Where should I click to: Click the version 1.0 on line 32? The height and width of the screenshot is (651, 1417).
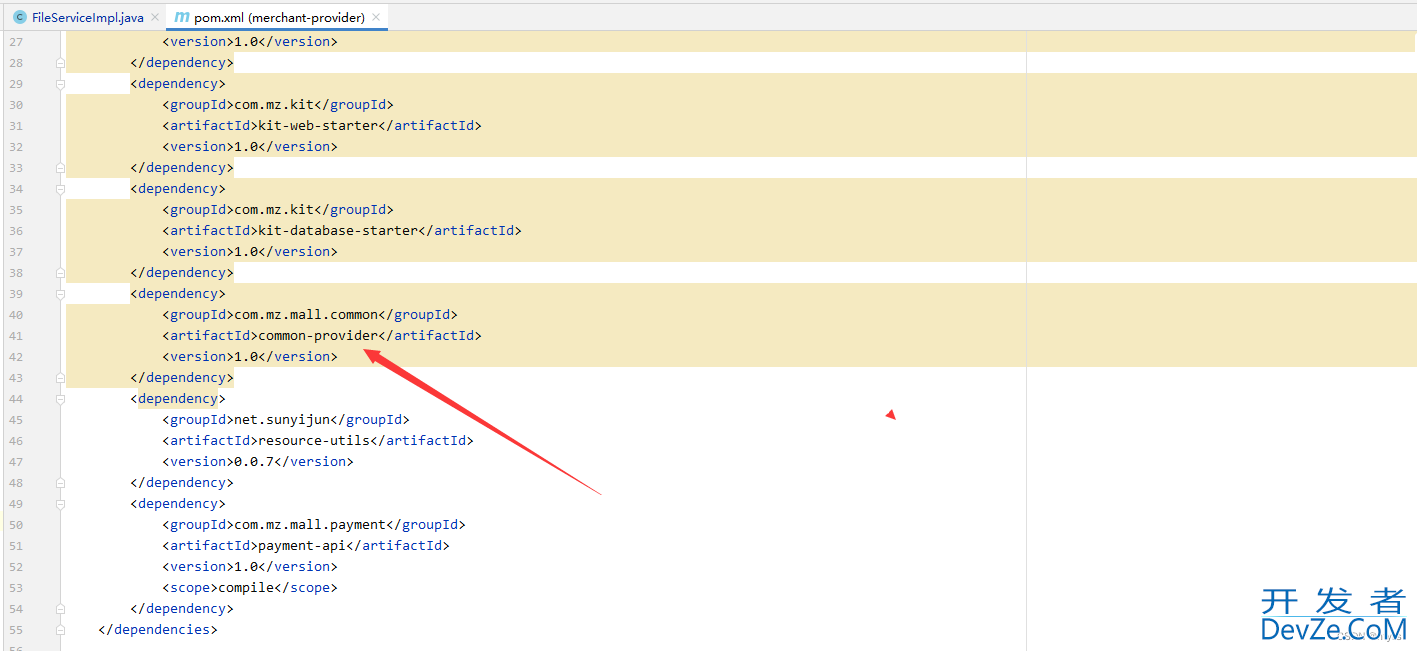(246, 147)
